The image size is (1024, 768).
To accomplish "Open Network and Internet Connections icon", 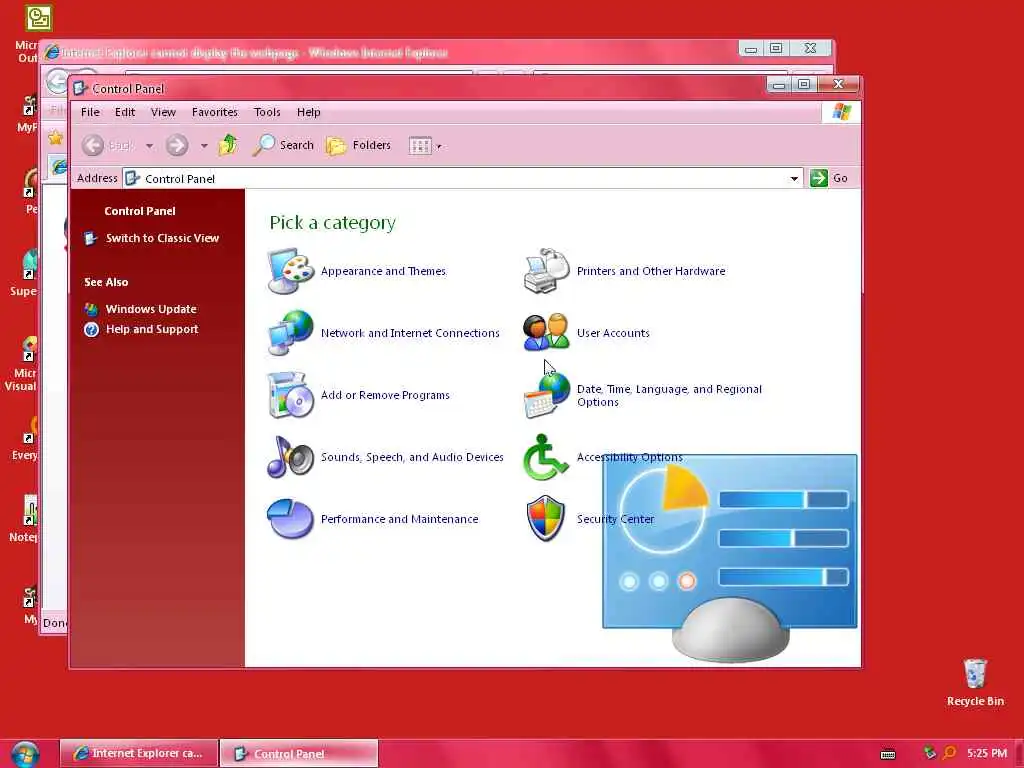I will coord(291,332).
